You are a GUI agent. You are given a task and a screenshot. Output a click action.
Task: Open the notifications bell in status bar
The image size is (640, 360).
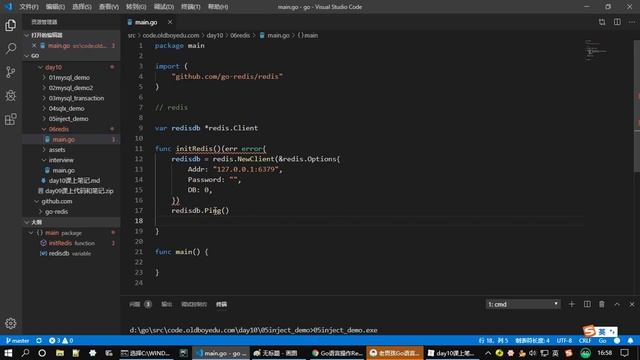point(630,340)
